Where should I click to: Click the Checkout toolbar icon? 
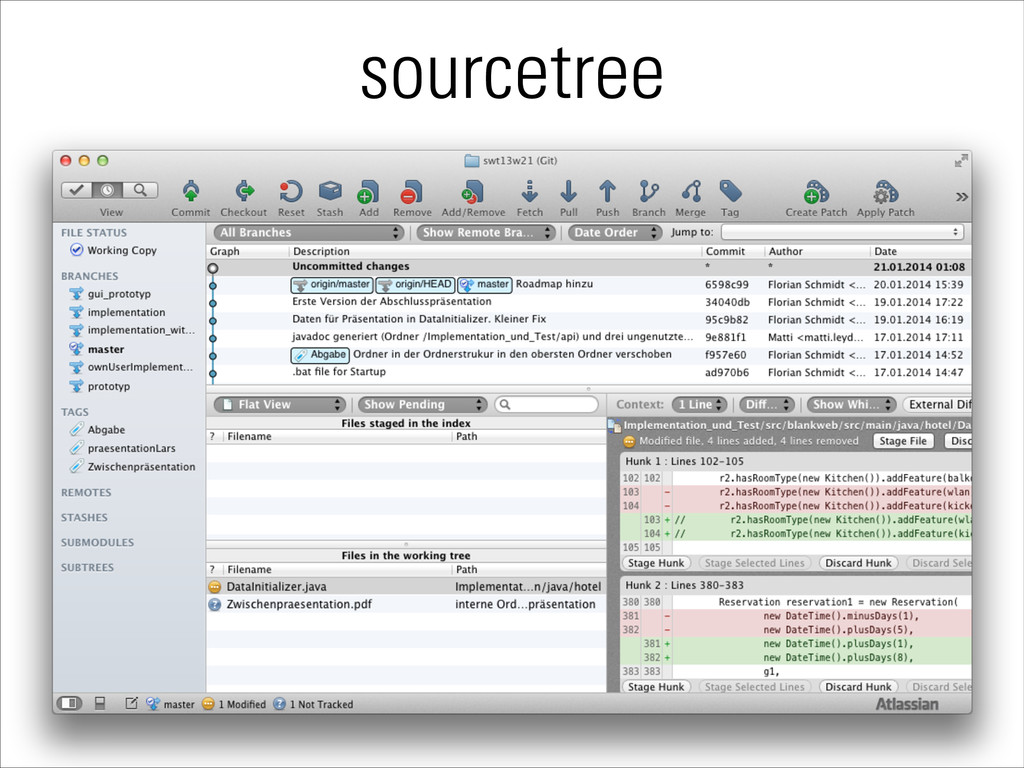coord(244,192)
